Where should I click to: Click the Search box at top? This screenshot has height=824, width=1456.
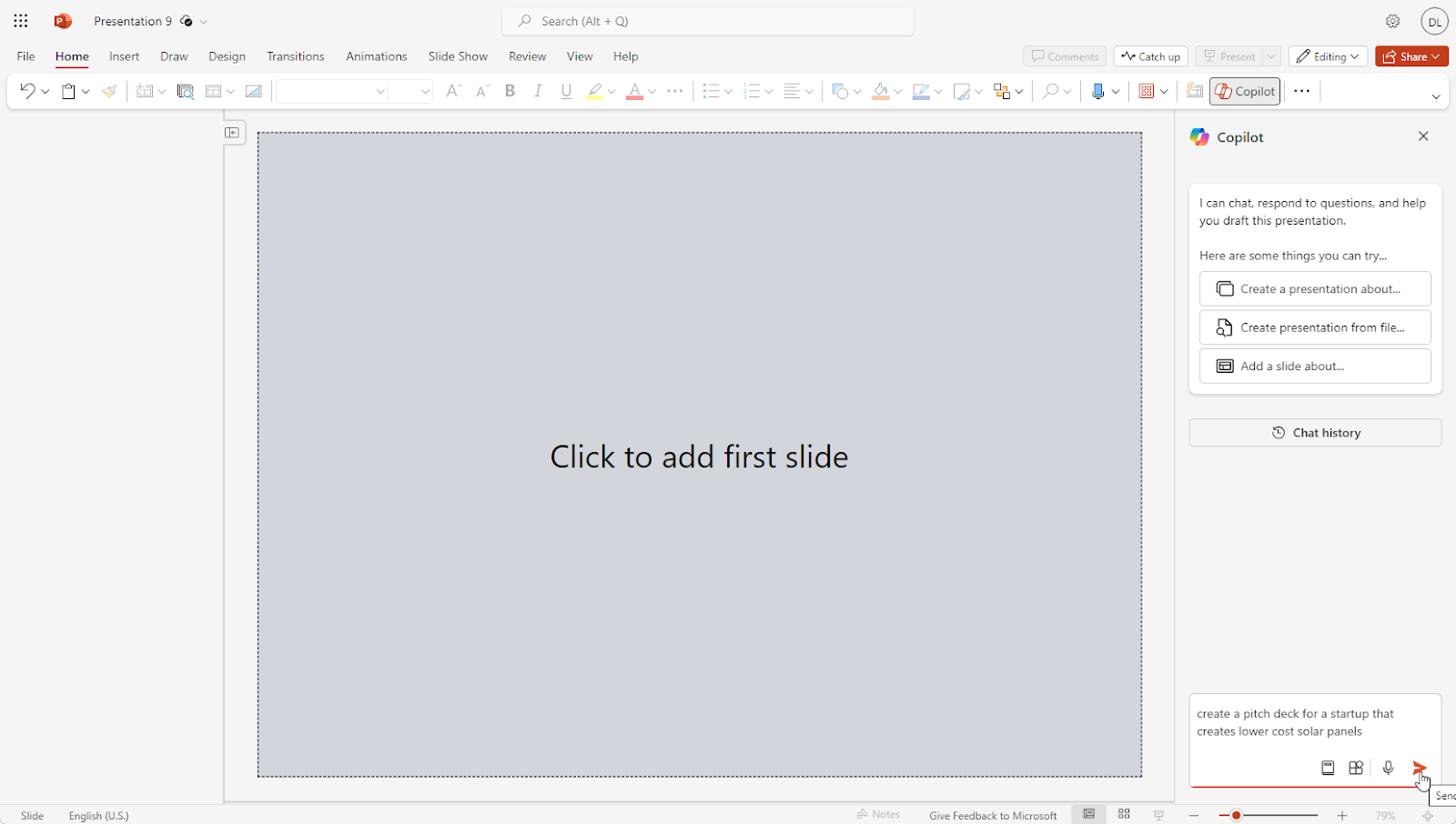coord(708,21)
